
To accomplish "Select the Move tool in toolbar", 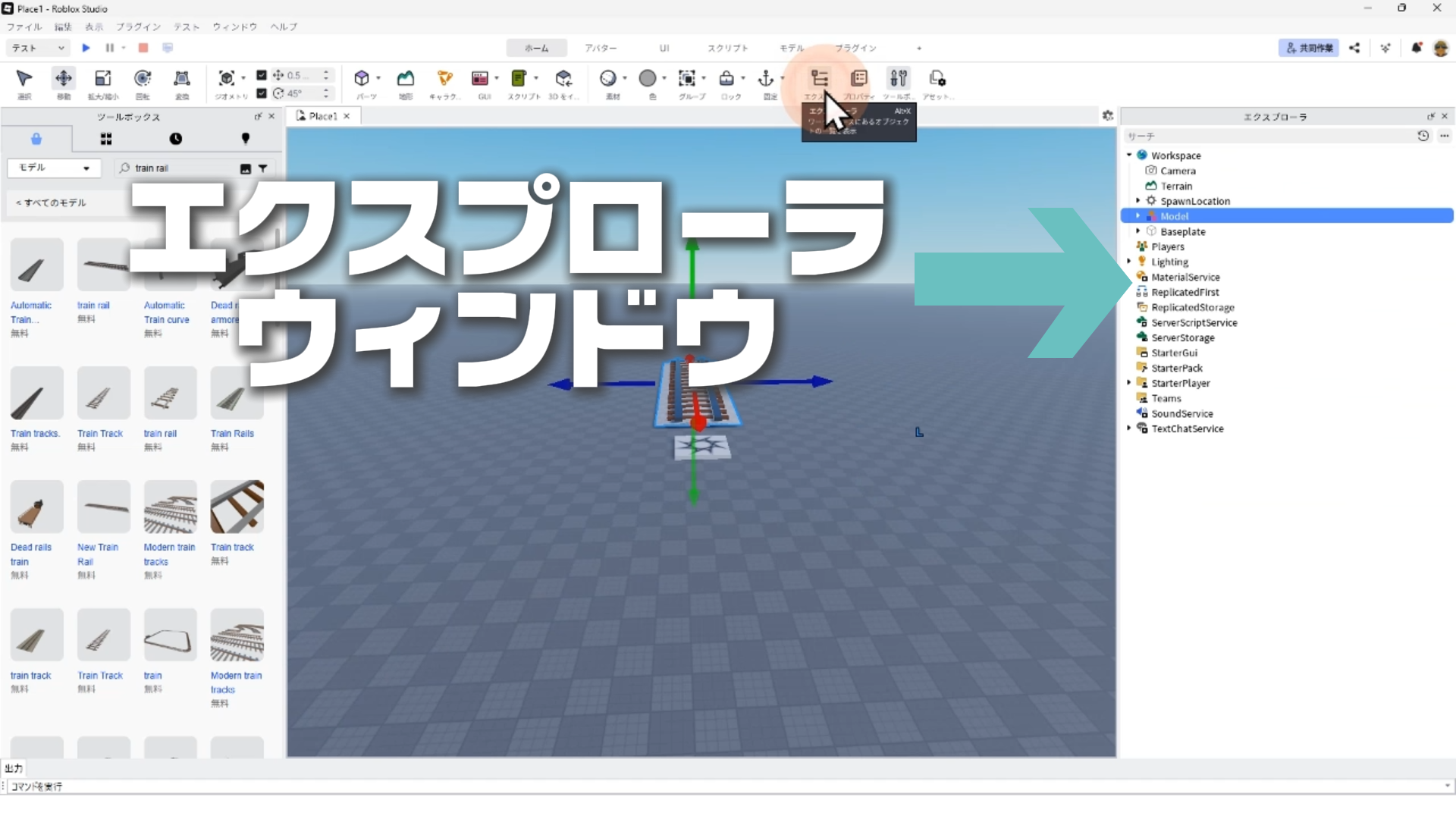I will click(64, 79).
